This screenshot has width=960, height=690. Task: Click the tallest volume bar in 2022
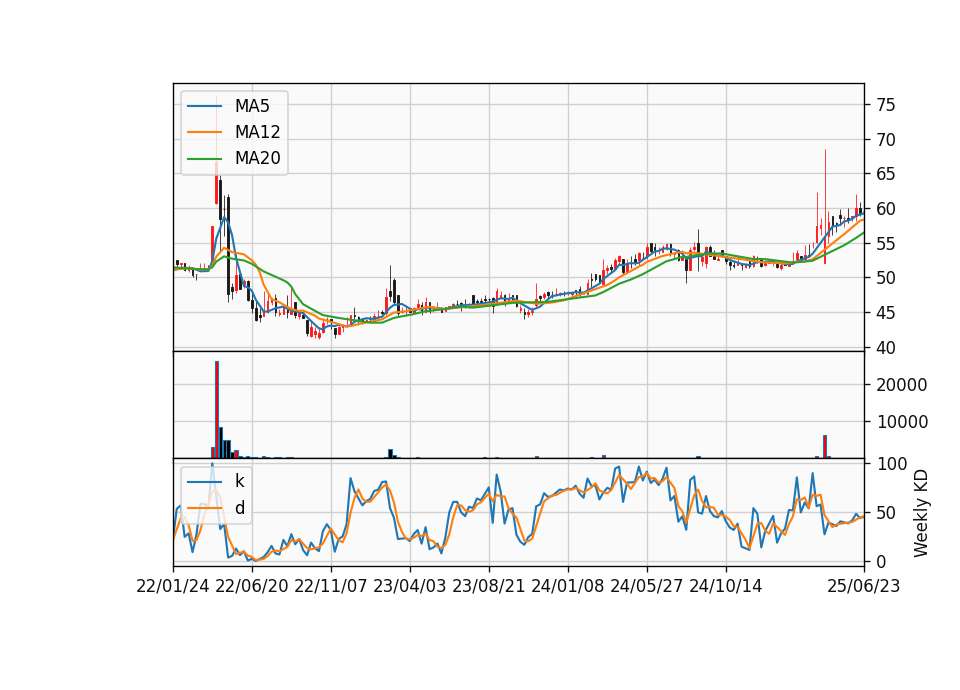tap(217, 410)
